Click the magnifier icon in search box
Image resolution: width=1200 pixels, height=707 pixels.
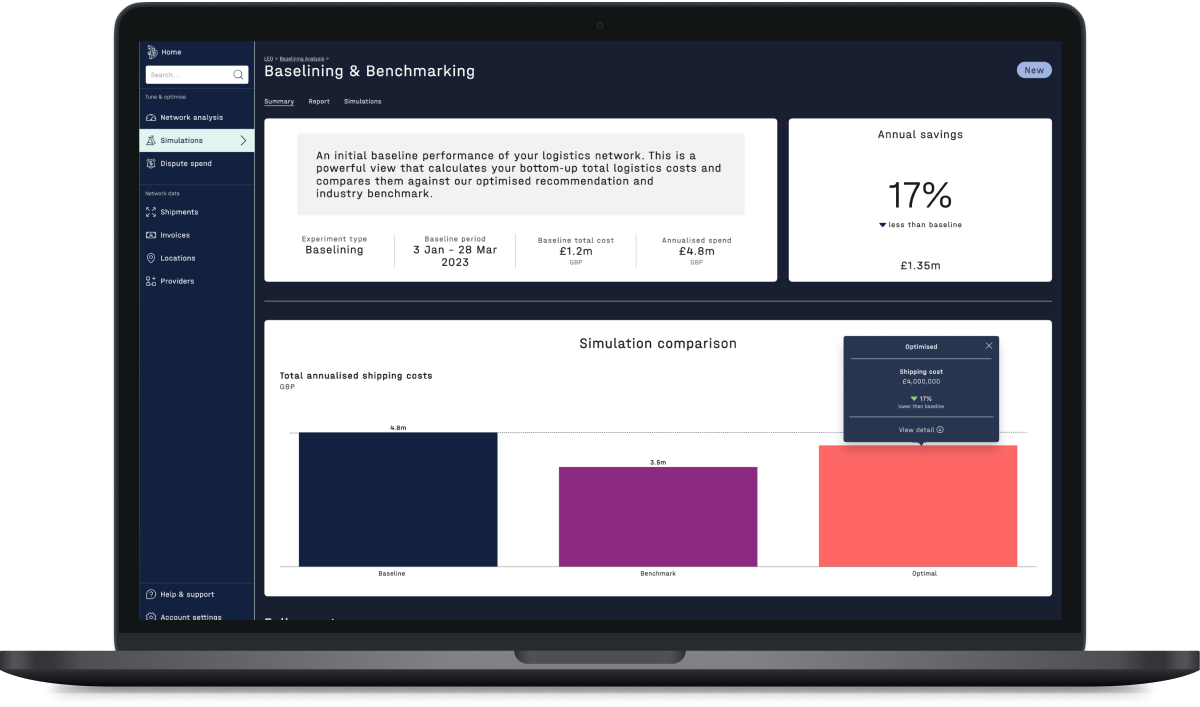[238, 75]
